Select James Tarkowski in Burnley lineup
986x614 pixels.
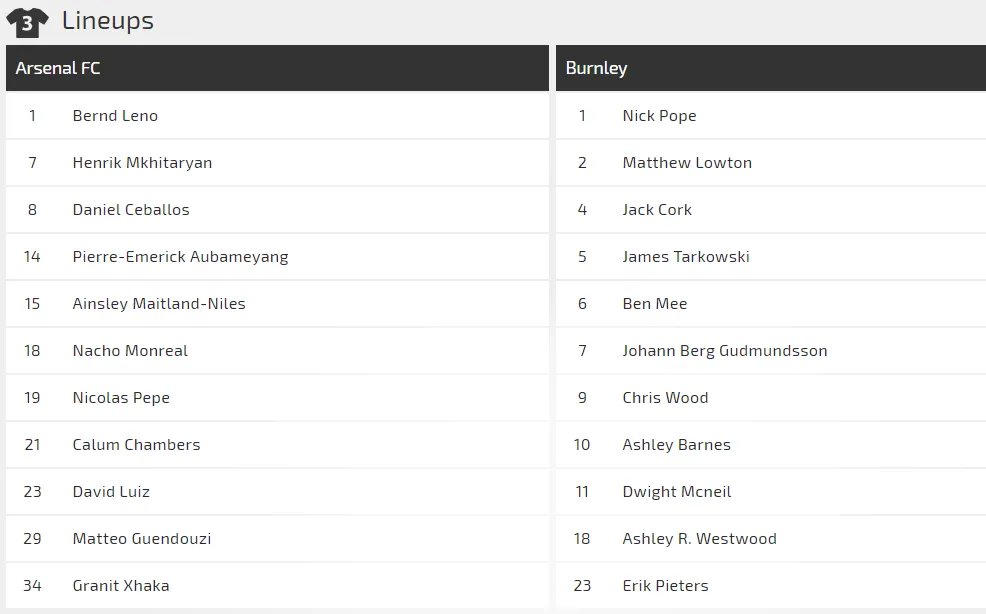(686, 257)
